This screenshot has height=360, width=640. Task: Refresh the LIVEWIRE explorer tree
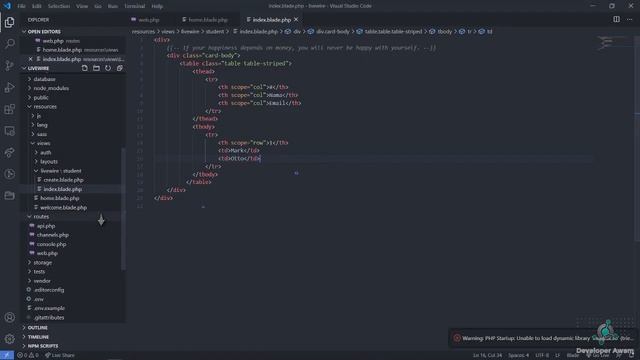(108, 68)
